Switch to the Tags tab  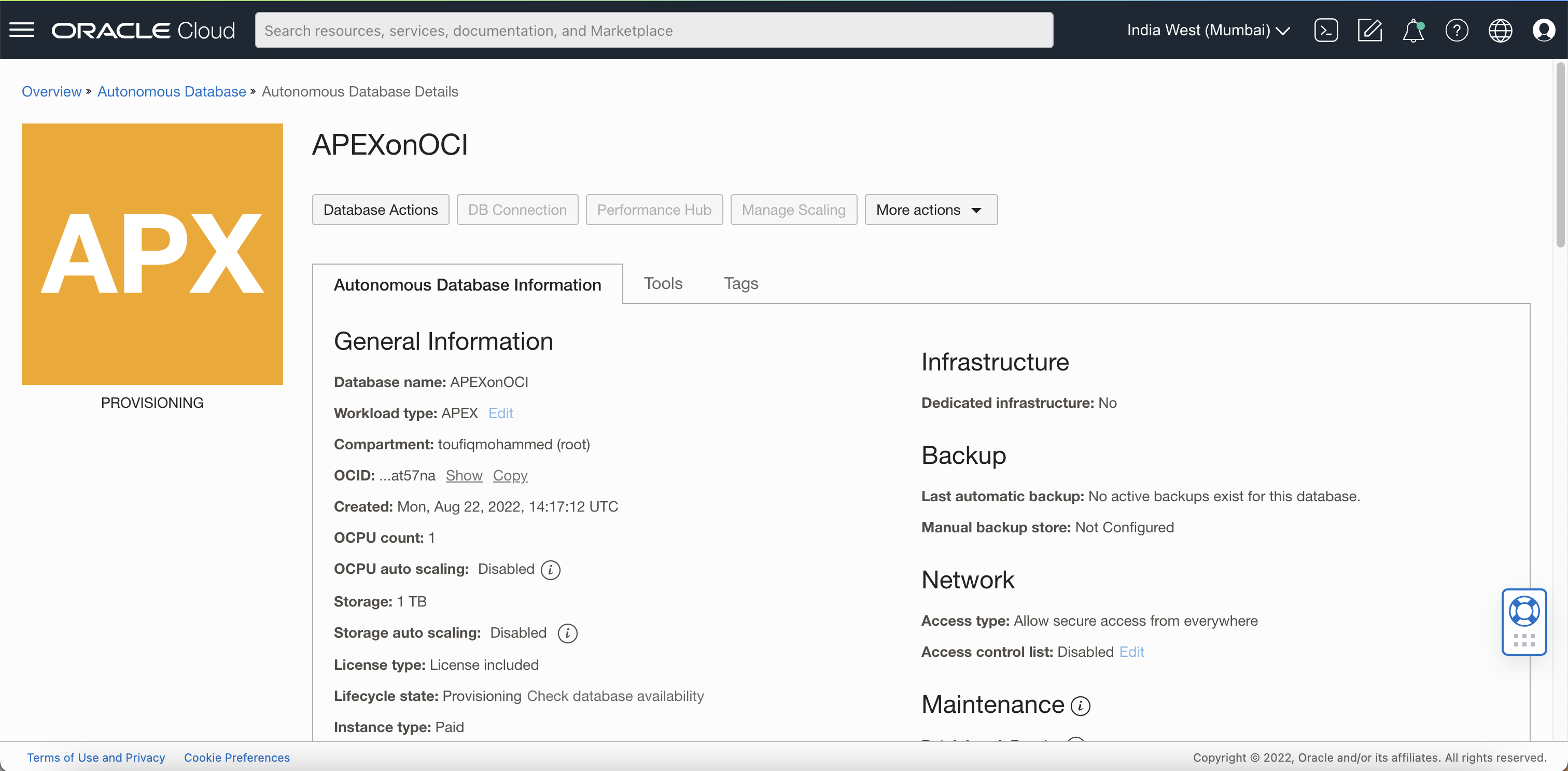740,283
